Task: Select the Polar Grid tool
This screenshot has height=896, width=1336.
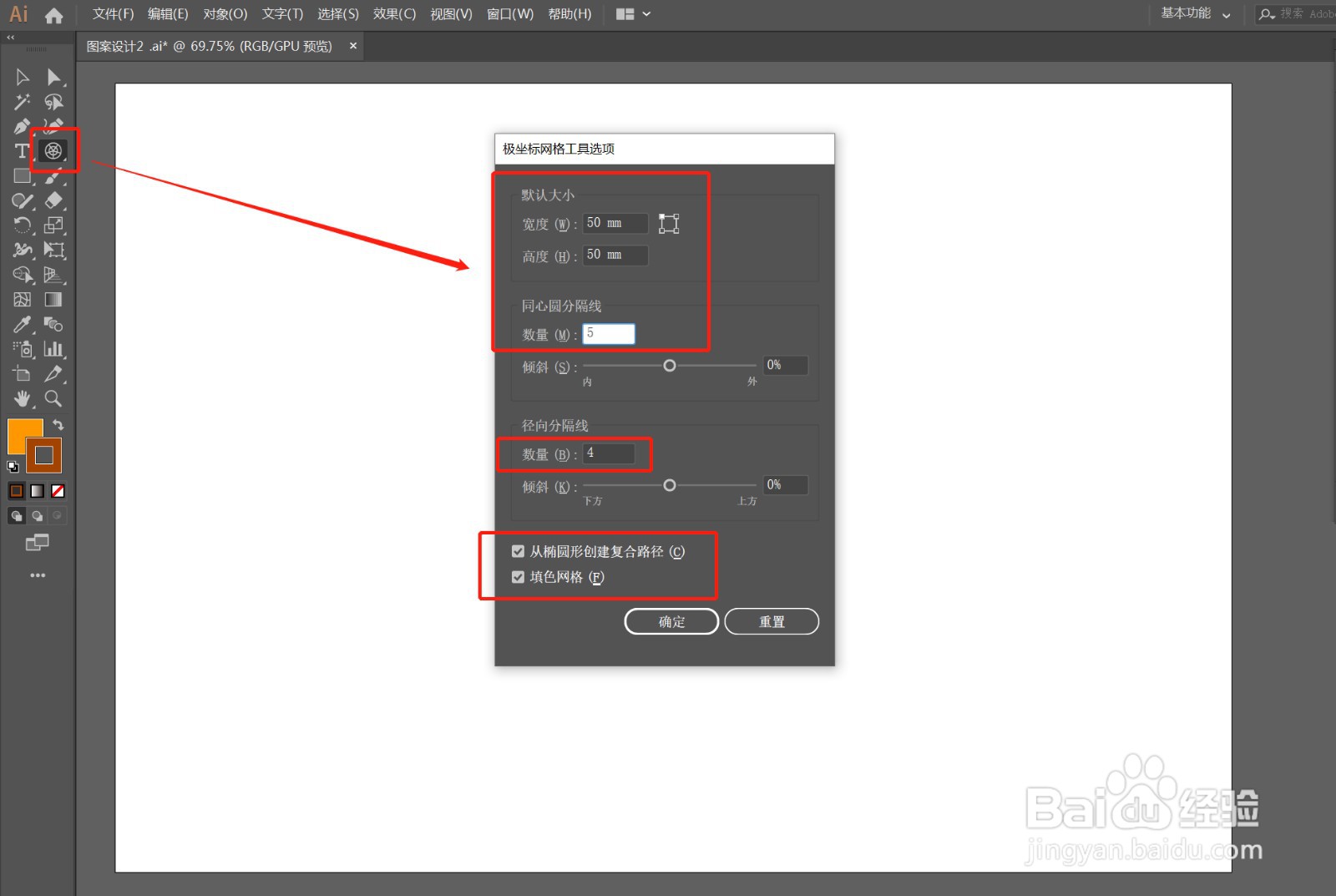Action: pos(53,151)
